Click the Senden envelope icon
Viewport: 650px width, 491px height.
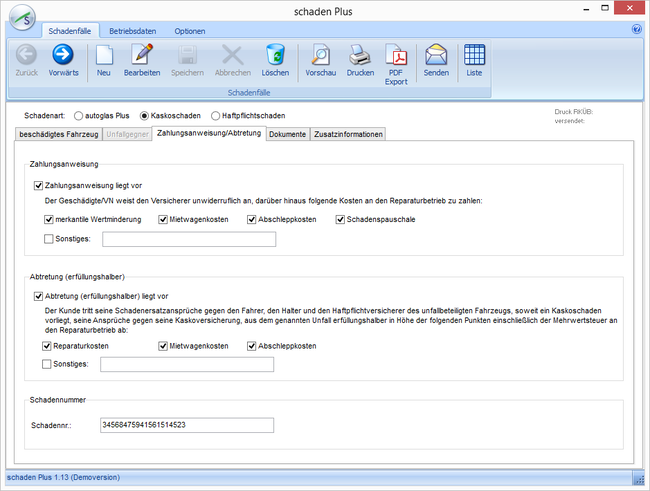436,55
